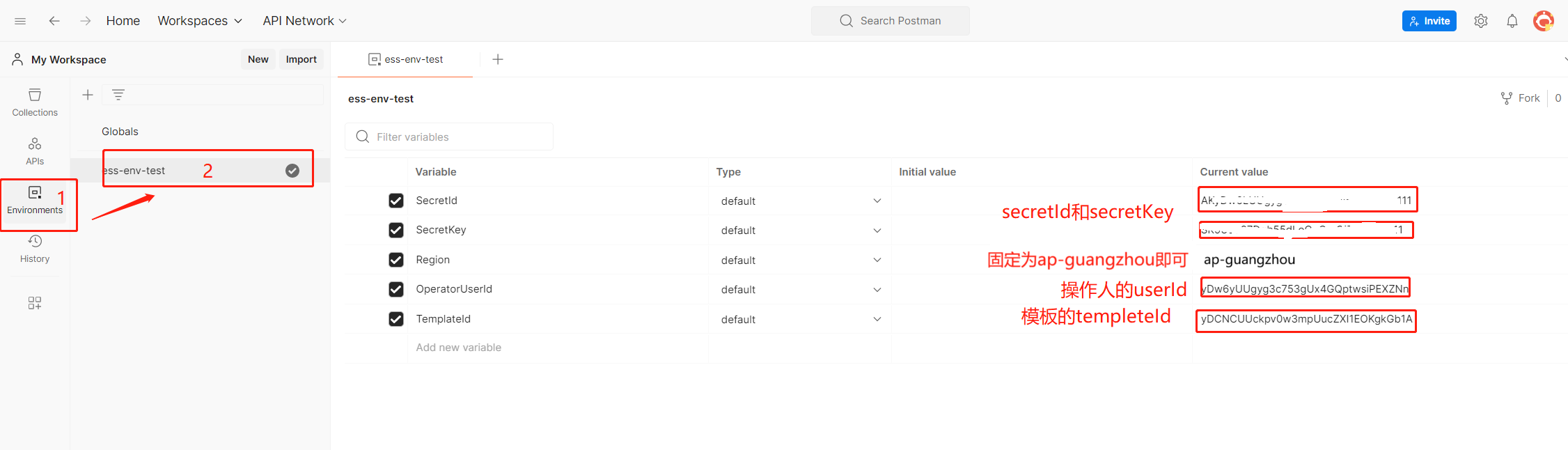Open the History sidebar panel
The image size is (1568, 450).
(35, 249)
